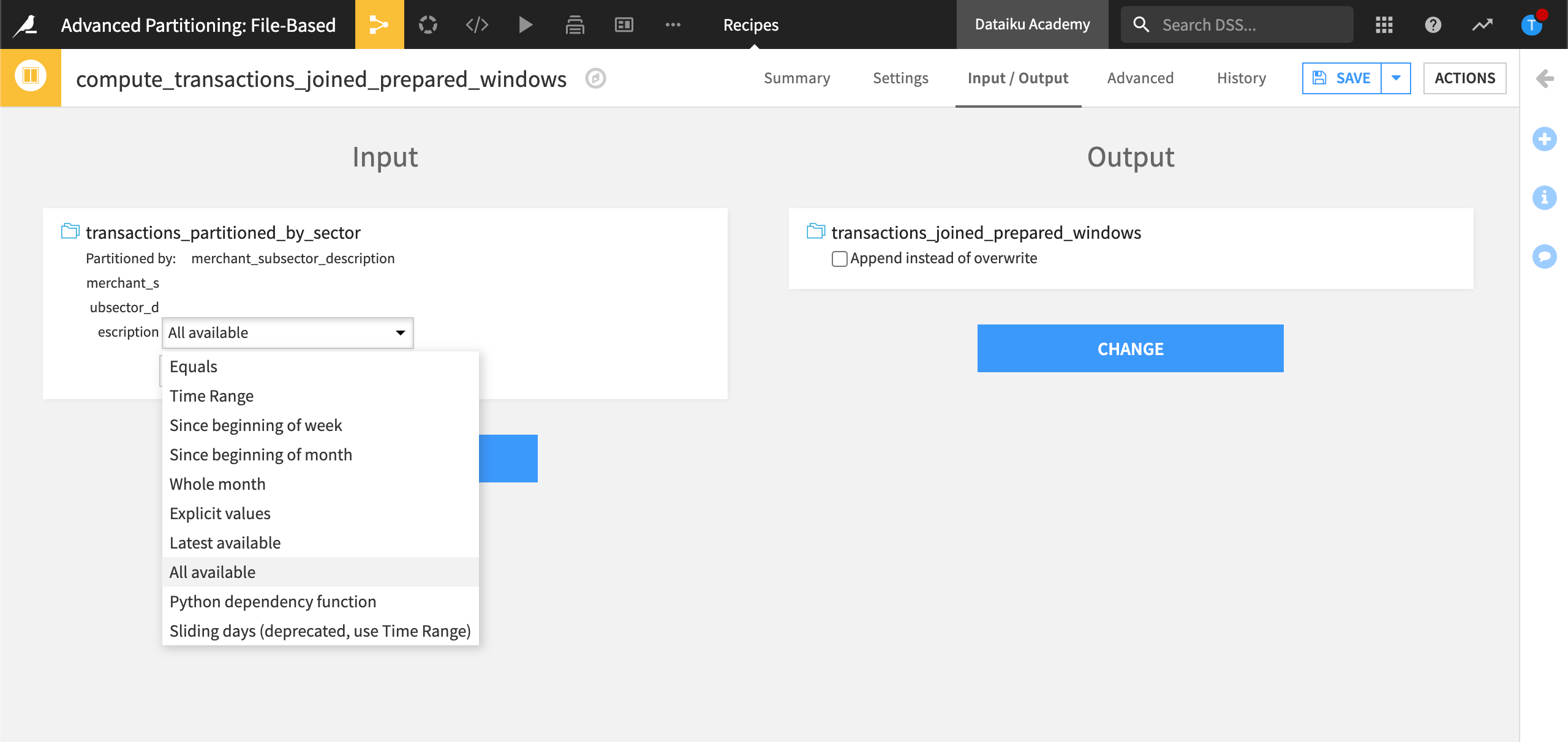Screen dimensions: 1568x742
Task: Expand the SAVE button dropdown arrow
Action: click(1396, 78)
